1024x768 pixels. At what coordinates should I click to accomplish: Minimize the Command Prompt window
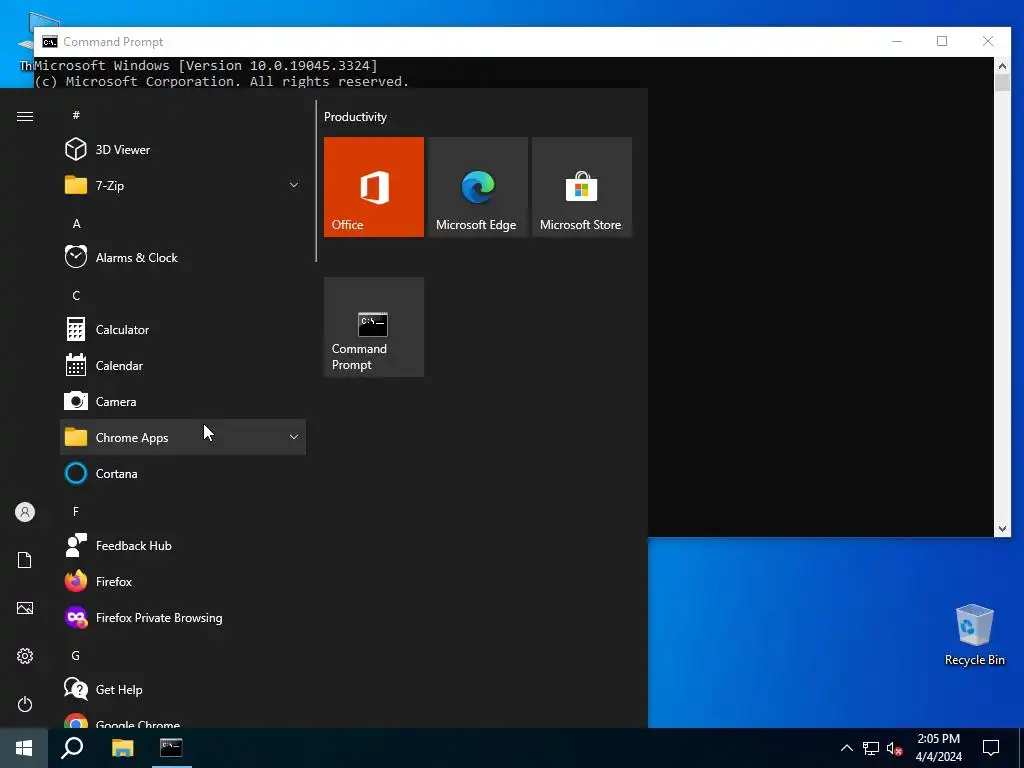pyautogui.click(x=897, y=41)
